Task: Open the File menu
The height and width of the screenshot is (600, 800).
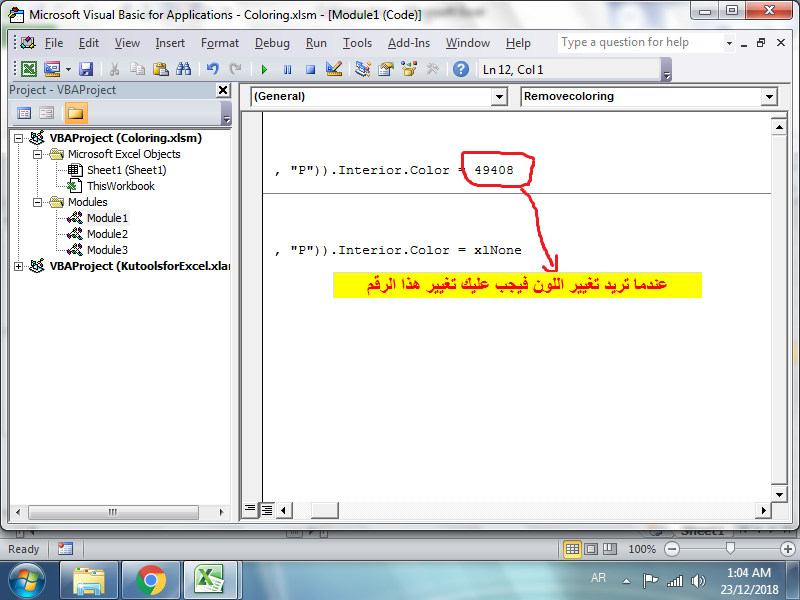Action: (54, 43)
